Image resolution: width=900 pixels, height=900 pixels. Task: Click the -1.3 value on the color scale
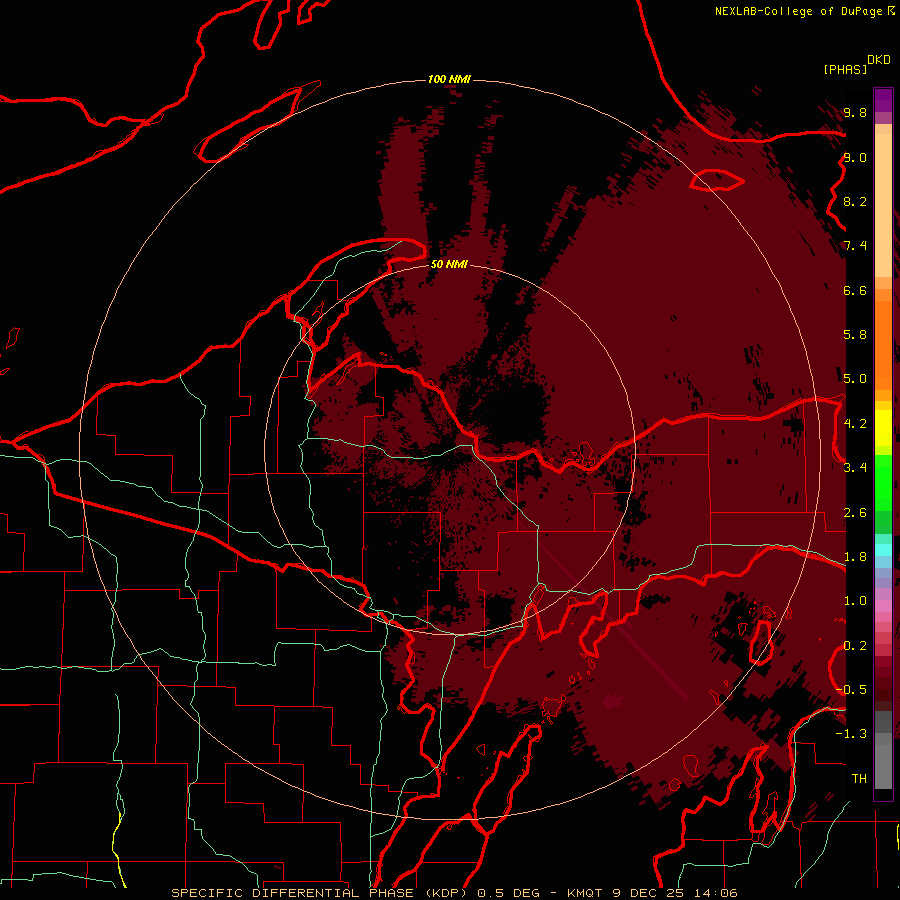pyautogui.click(x=851, y=734)
